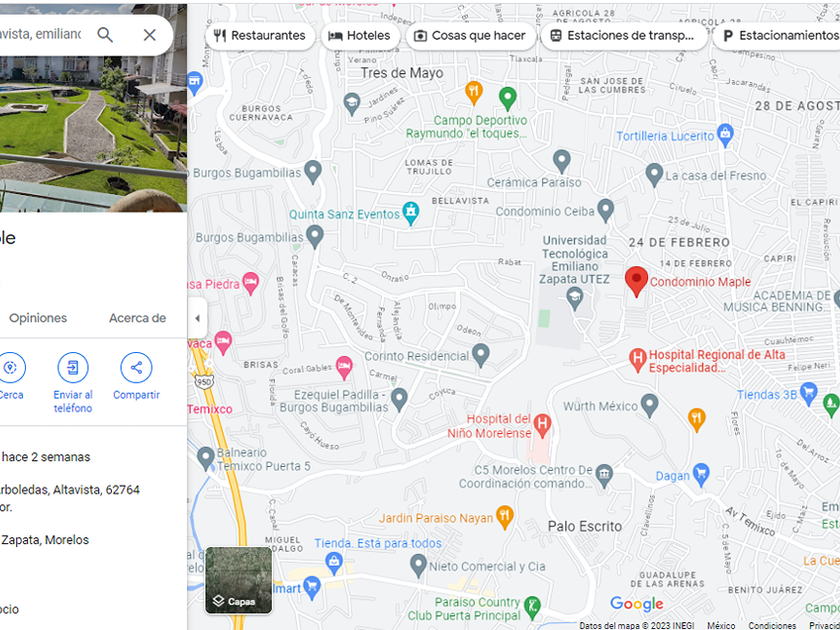Image resolution: width=840 pixels, height=630 pixels.
Task: Click the search magnifier icon
Action: (x=105, y=35)
